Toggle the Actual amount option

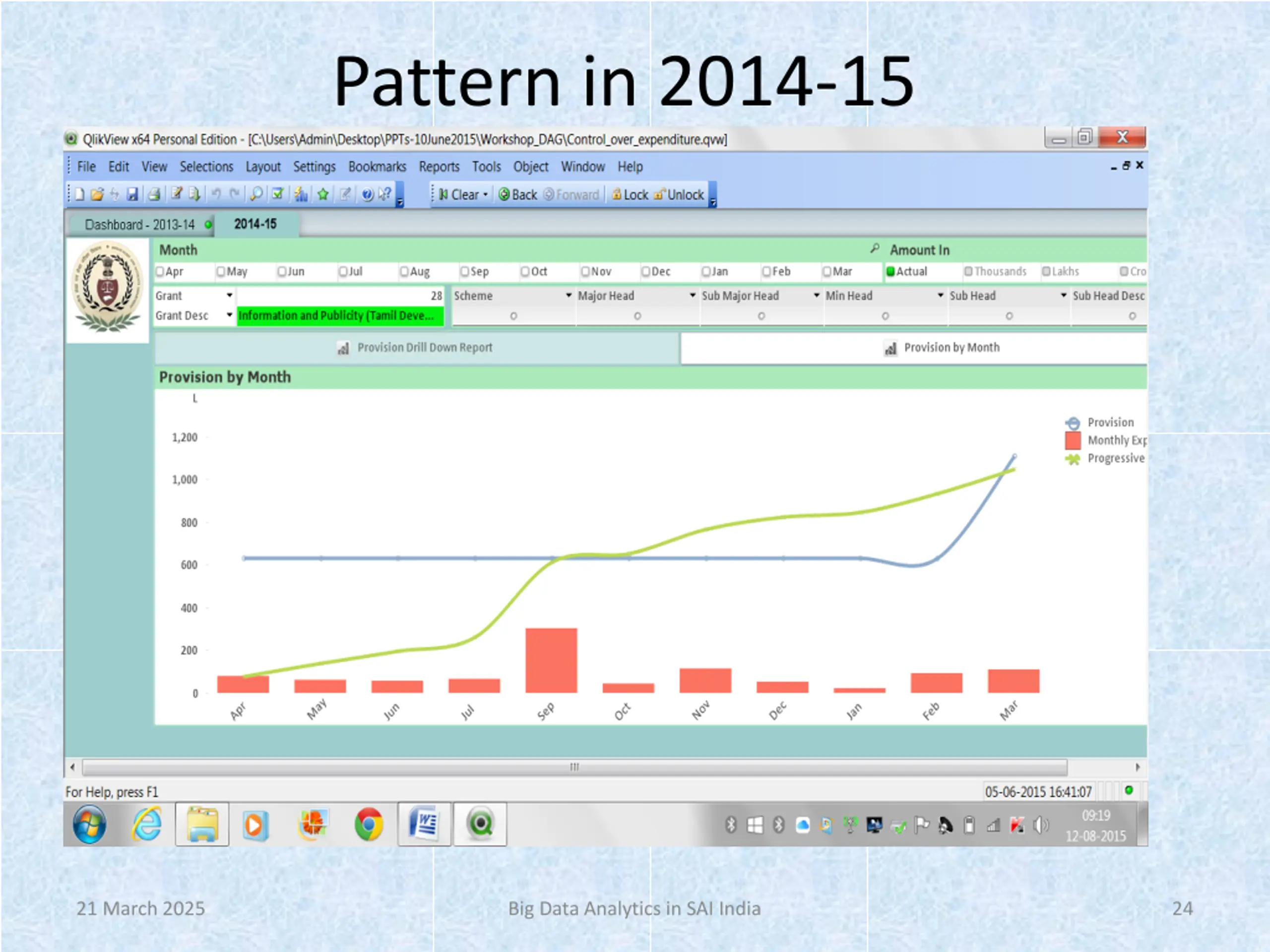891,271
